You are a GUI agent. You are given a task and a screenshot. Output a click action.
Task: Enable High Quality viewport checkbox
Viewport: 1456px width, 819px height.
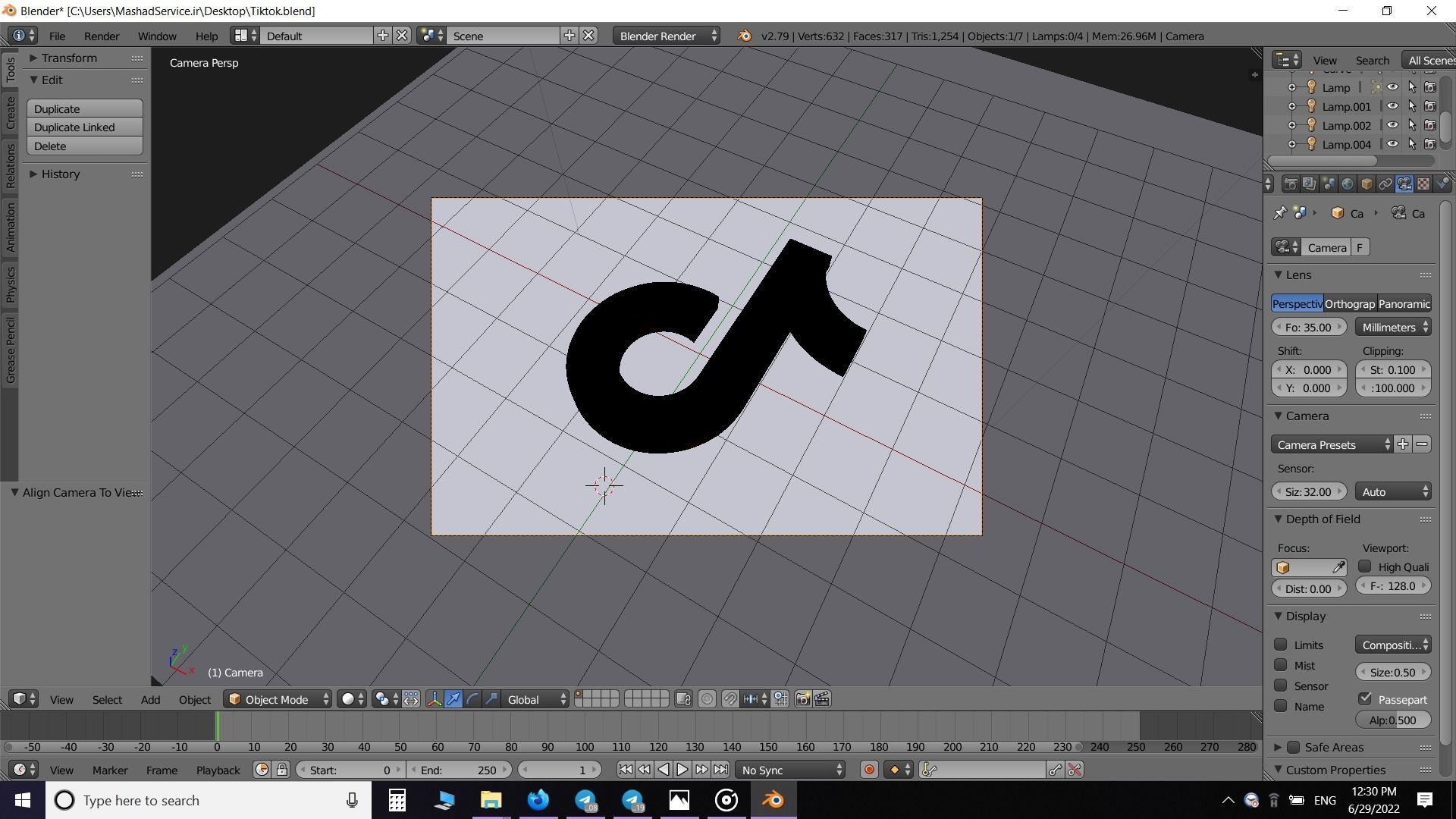pos(1365,566)
